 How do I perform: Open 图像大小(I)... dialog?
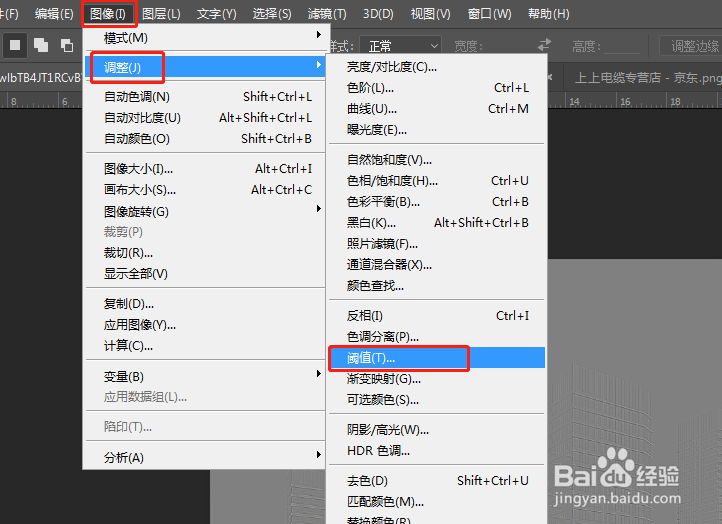pyautogui.click(x=205, y=169)
